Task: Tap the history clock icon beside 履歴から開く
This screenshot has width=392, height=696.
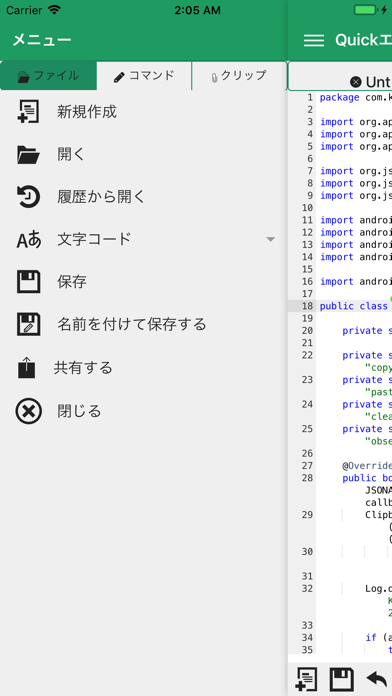Action: 28,197
